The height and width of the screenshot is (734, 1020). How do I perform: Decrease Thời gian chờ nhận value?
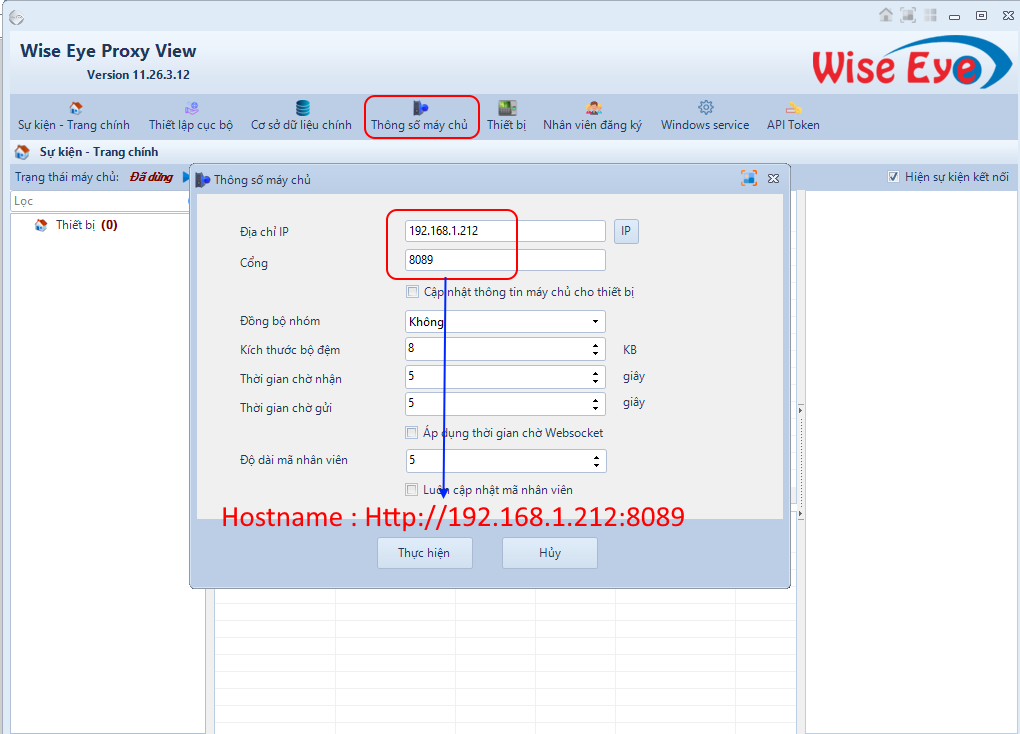click(597, 381)
